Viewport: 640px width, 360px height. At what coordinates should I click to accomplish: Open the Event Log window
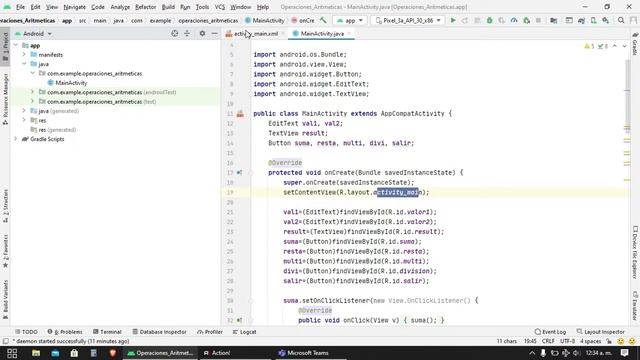(550, 332)
